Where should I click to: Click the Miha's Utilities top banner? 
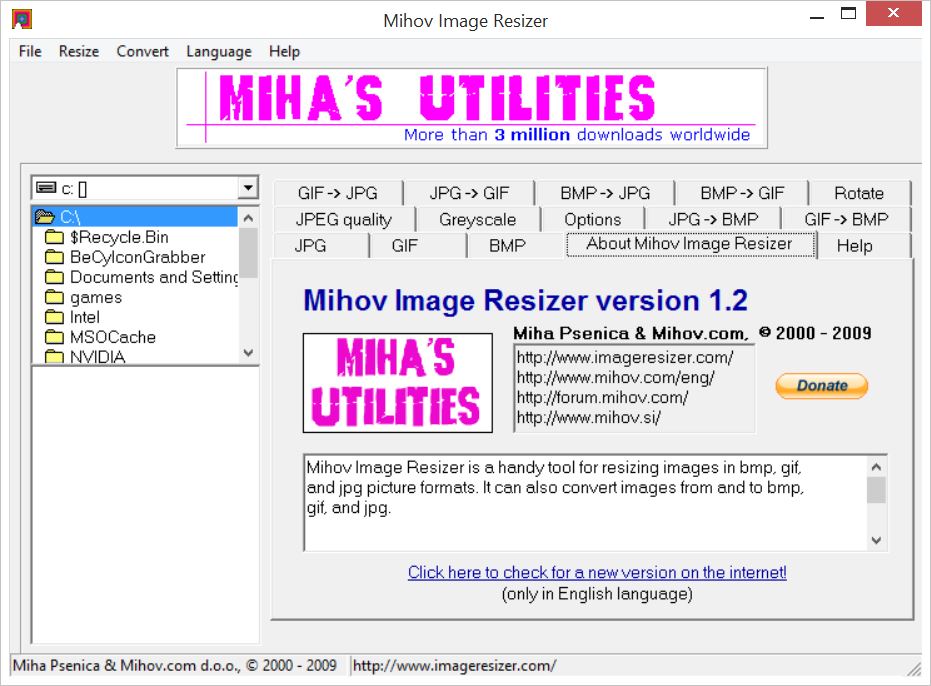[x=472, y=108]
